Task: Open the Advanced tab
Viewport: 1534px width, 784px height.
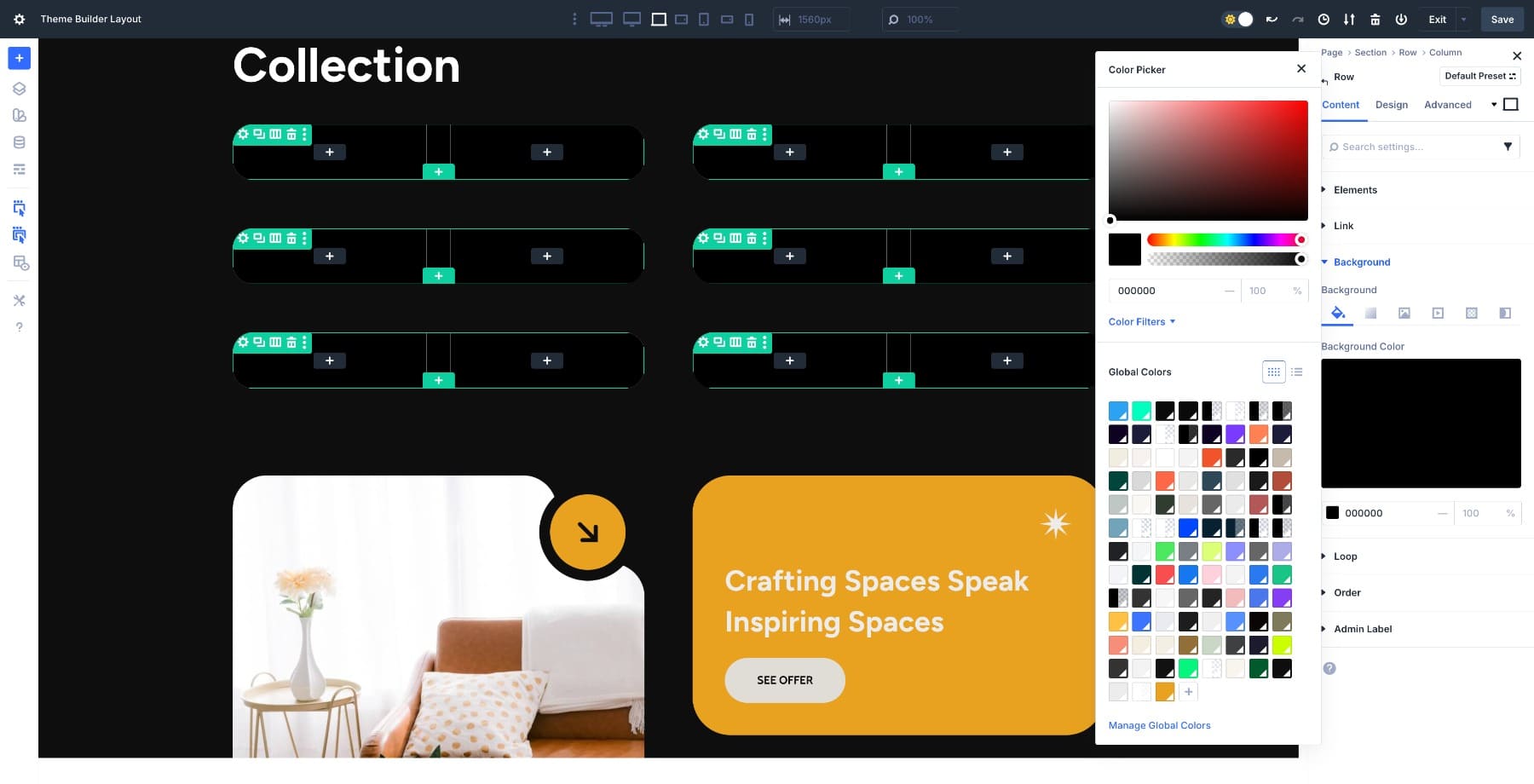Action: (x=1447, y=105)
